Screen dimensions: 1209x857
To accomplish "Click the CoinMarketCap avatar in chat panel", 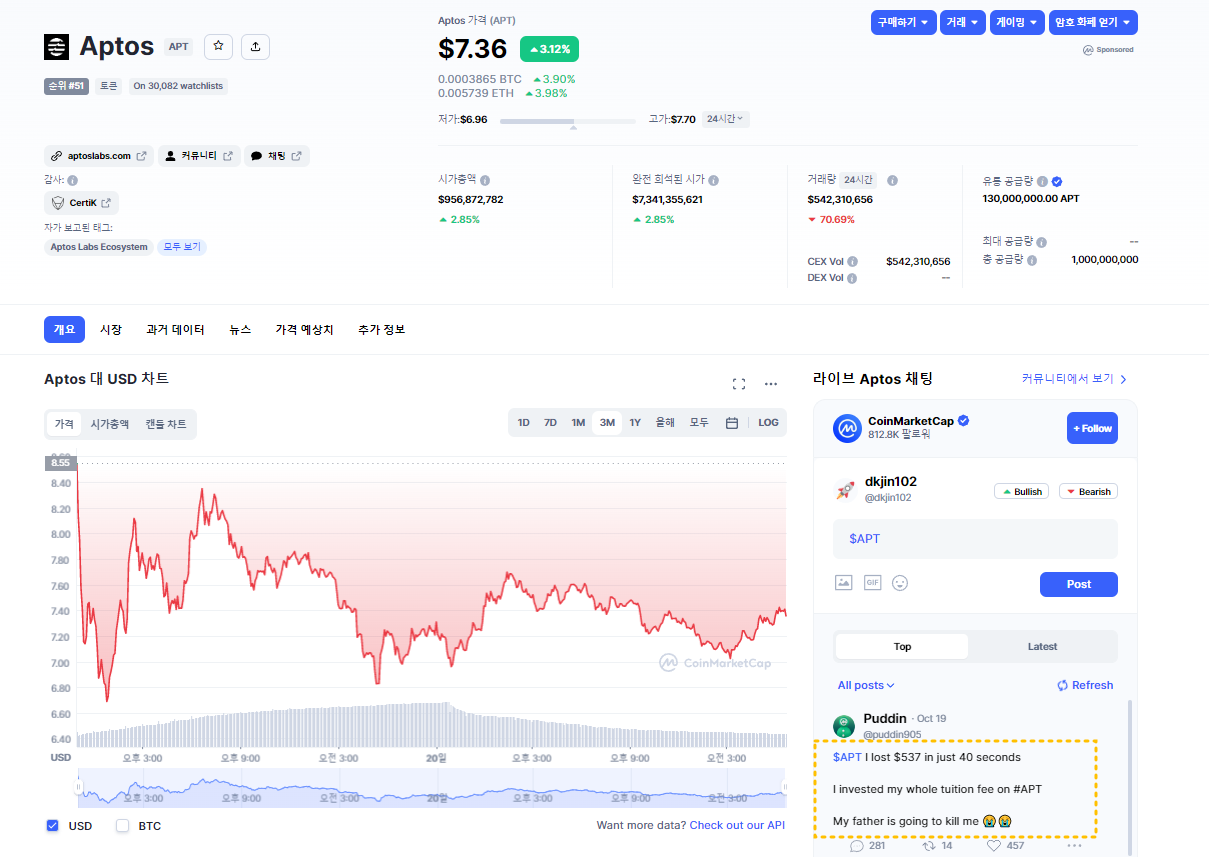I will 848,428.
